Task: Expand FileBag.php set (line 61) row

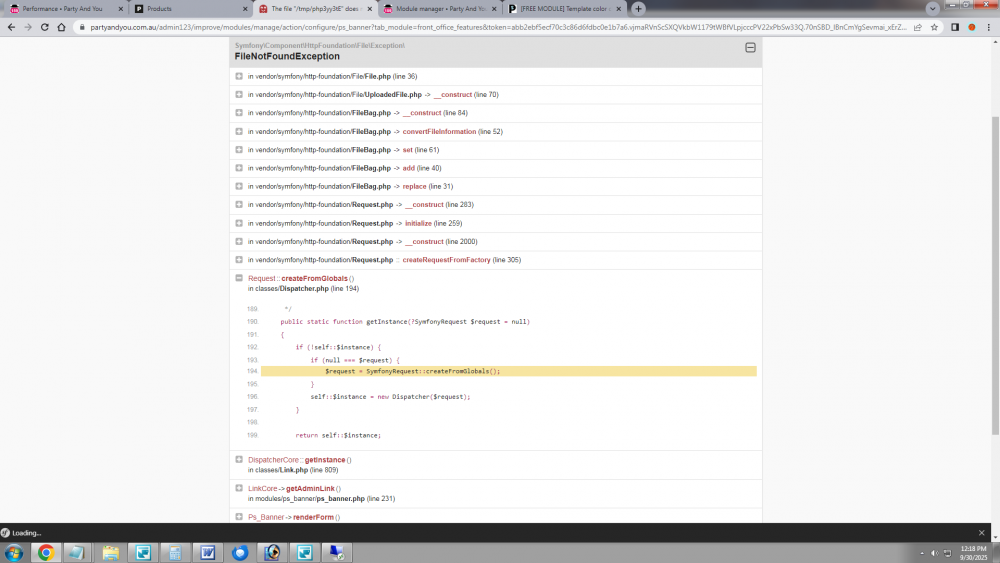Action: click(x=239, y=150)
